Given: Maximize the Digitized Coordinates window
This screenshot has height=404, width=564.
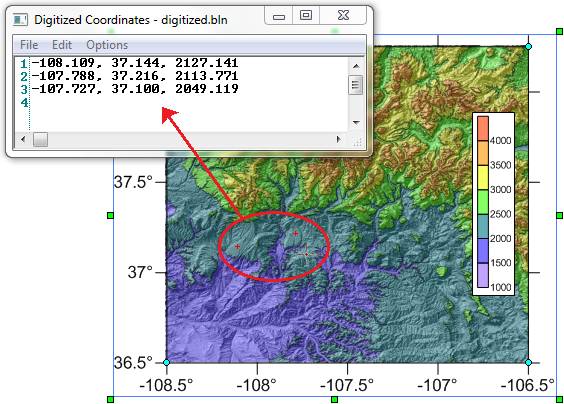Looking at the screenshot, I should 306,15.
